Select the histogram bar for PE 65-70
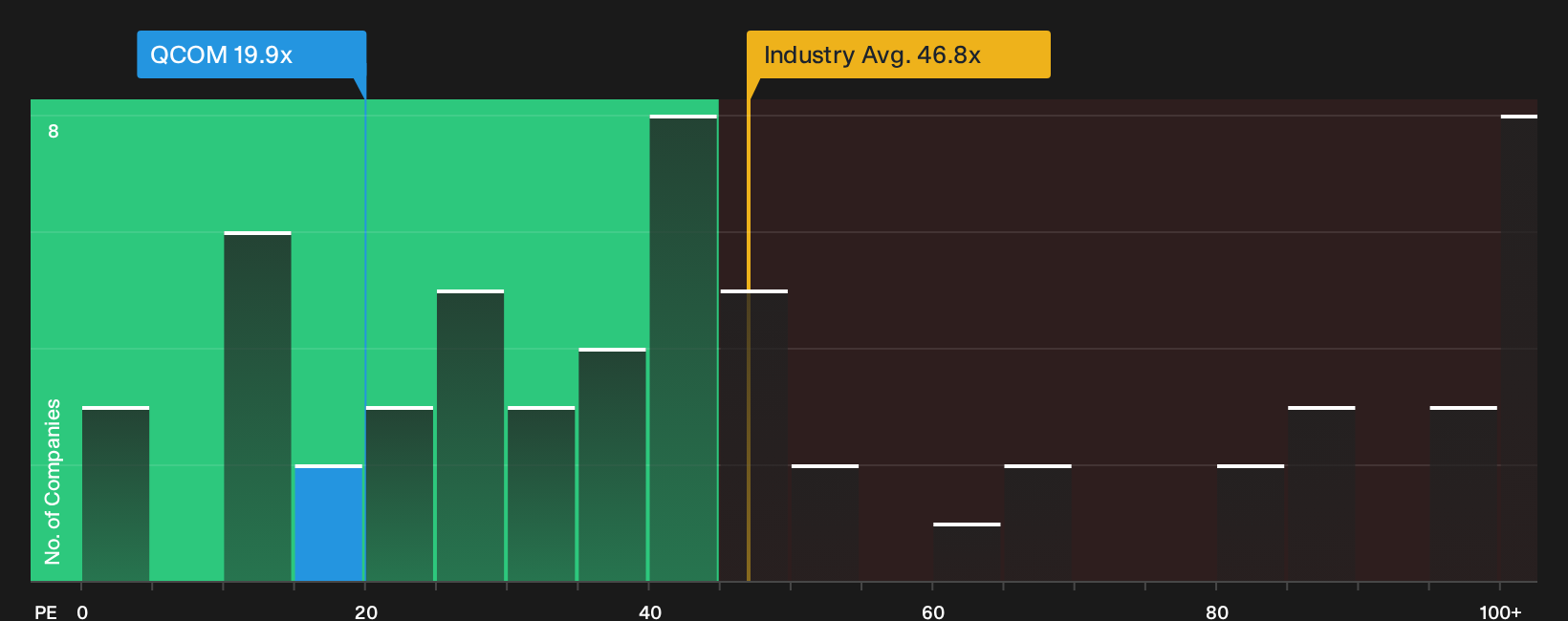Screen dimensions: 1568x621 (1037, 524)
